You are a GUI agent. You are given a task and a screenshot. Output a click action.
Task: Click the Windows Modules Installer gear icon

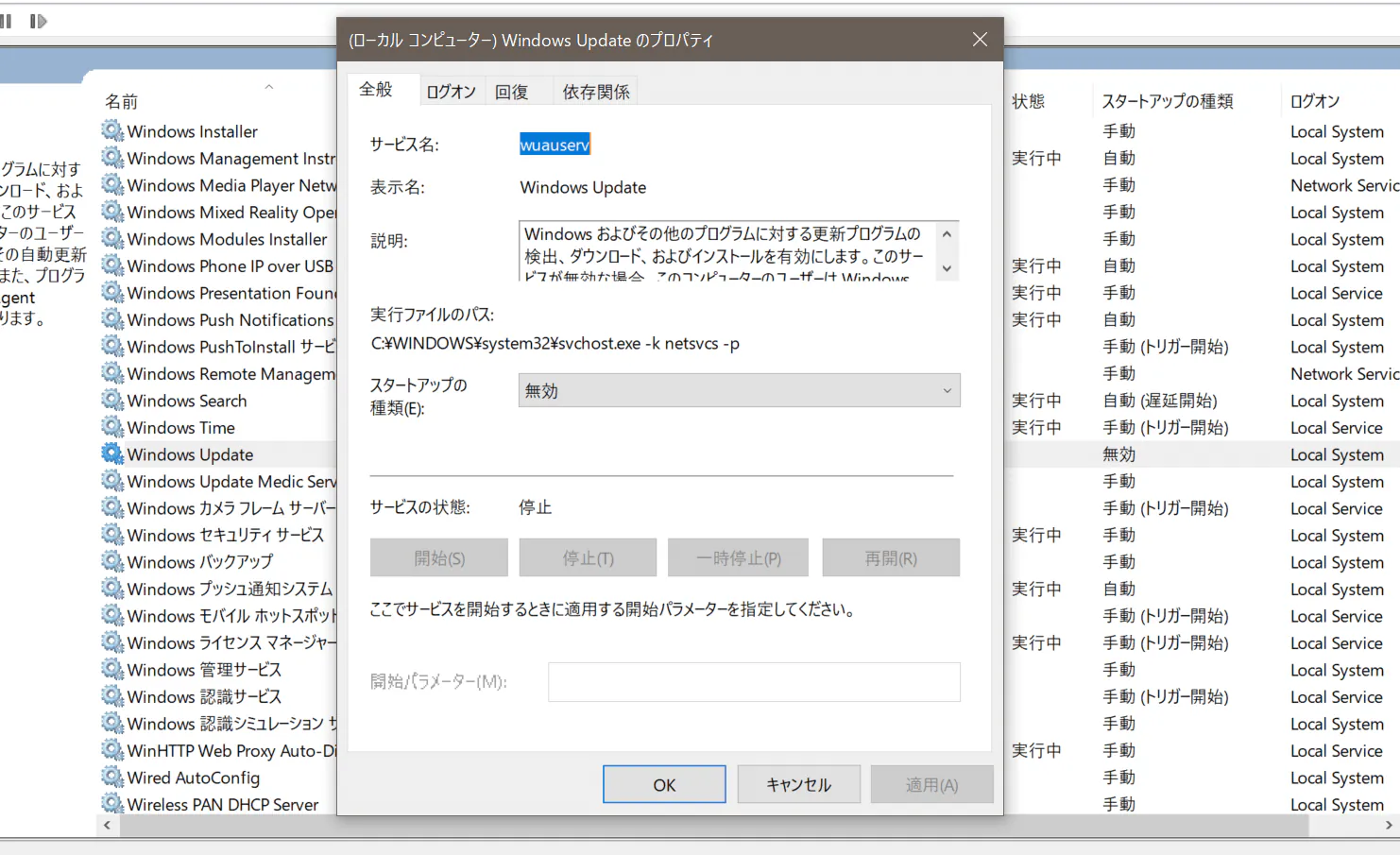pyautogui.click(x=112, y=238)
